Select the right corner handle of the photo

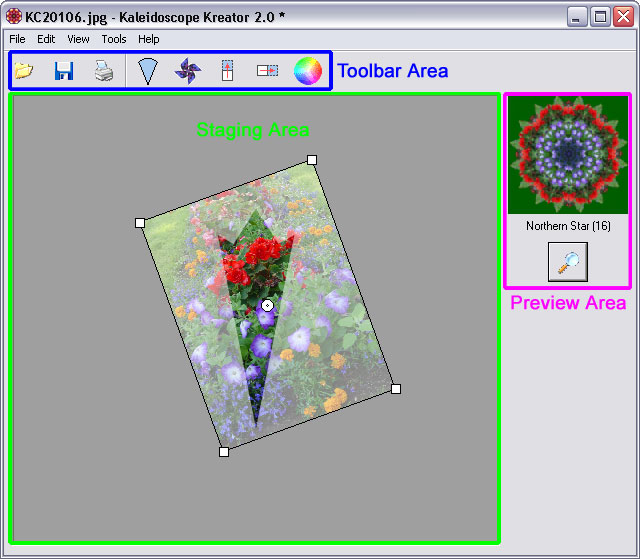coord(396,389)
